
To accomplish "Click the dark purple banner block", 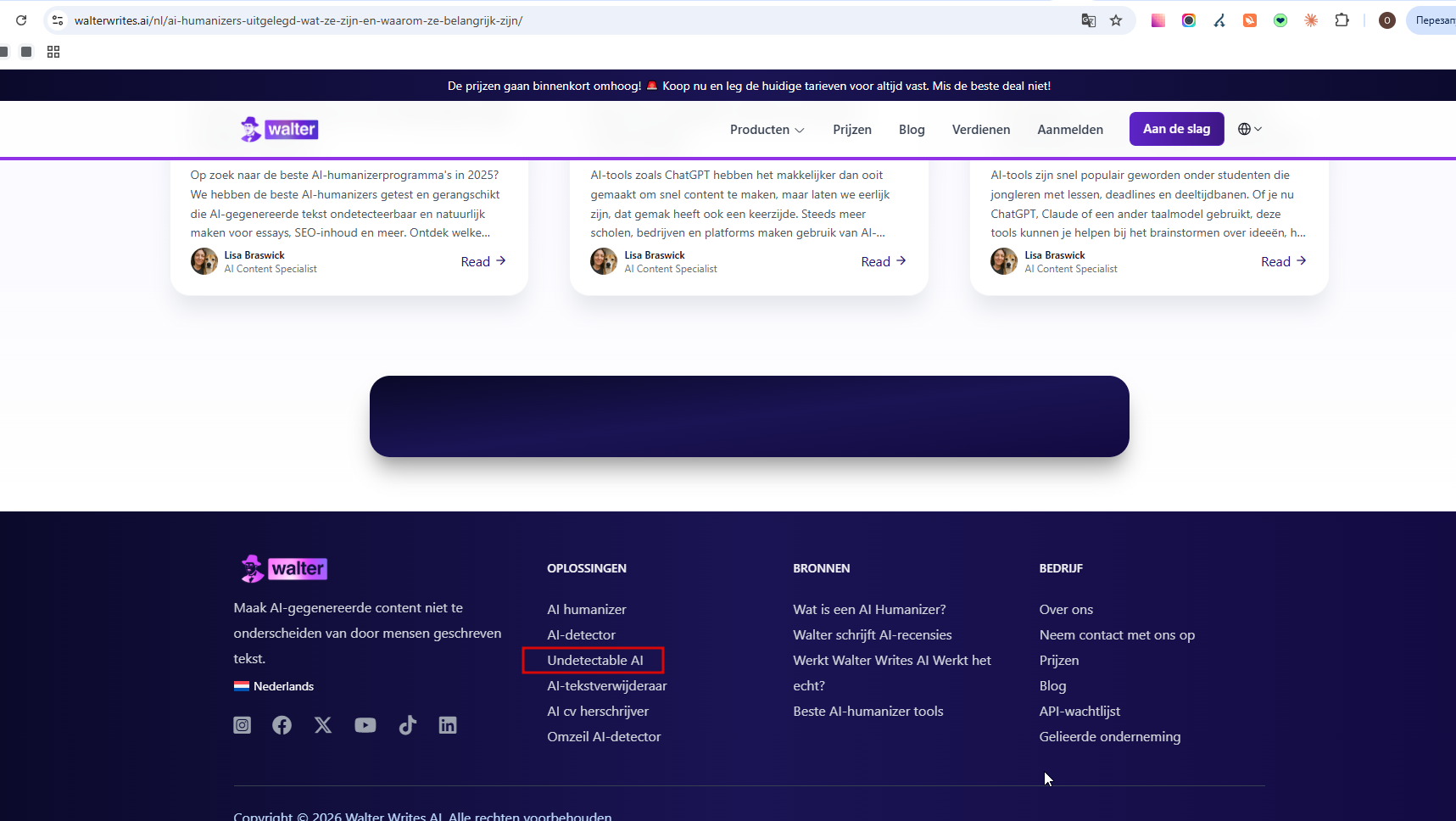I will 750,416.
